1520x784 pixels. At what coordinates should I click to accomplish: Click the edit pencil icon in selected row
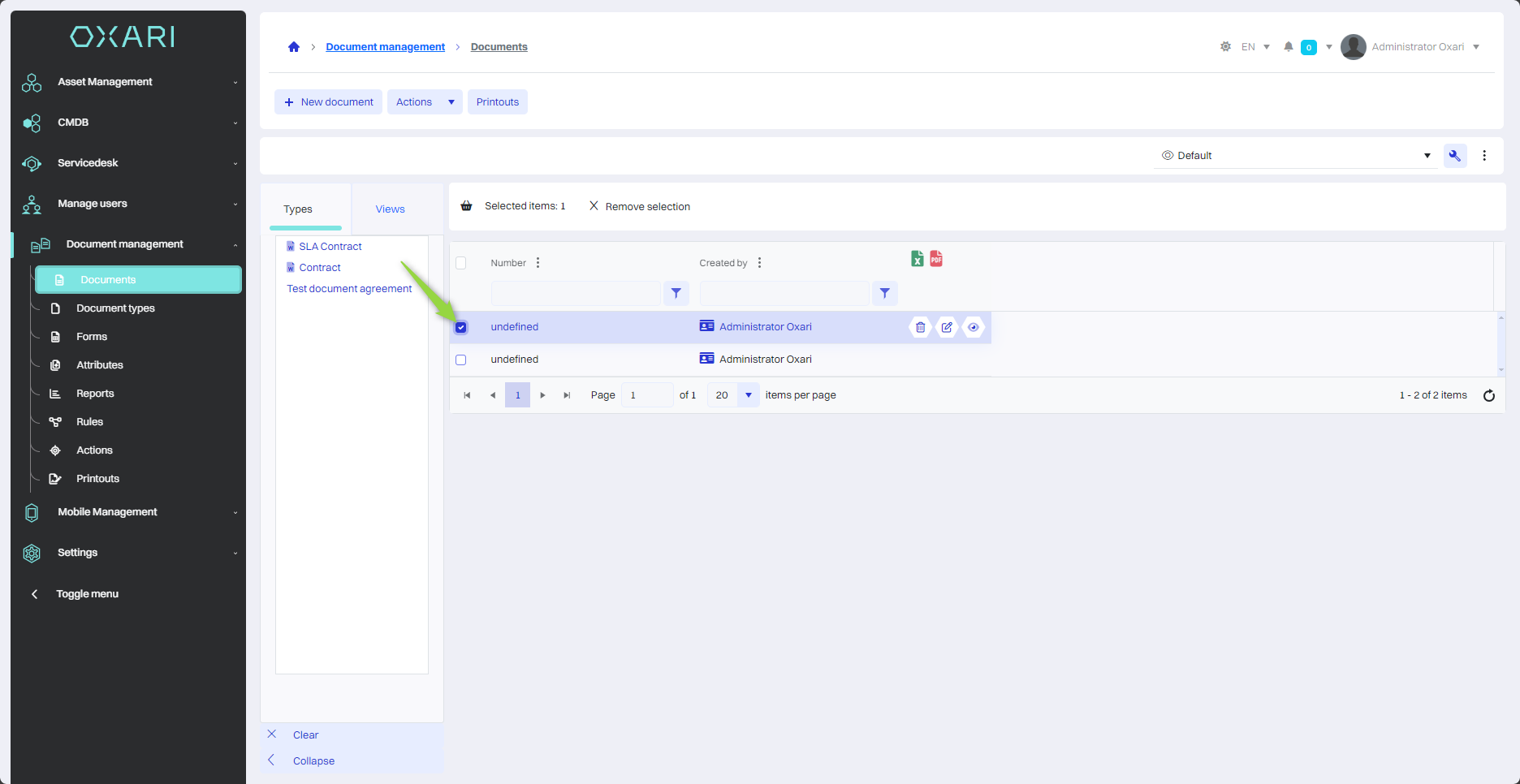point(947,327)
